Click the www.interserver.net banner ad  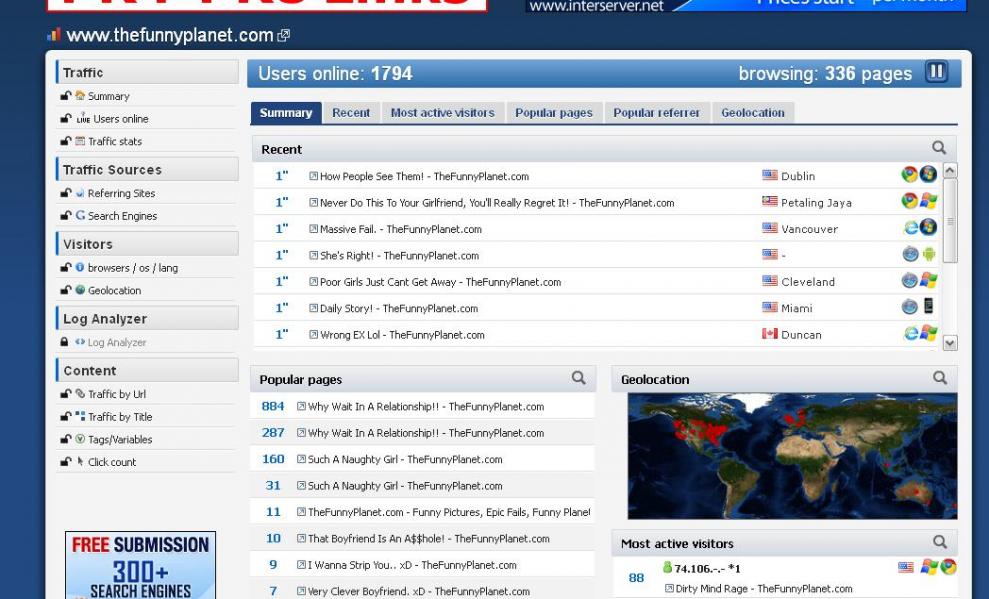pyautogui.click(x=746, y=6)
